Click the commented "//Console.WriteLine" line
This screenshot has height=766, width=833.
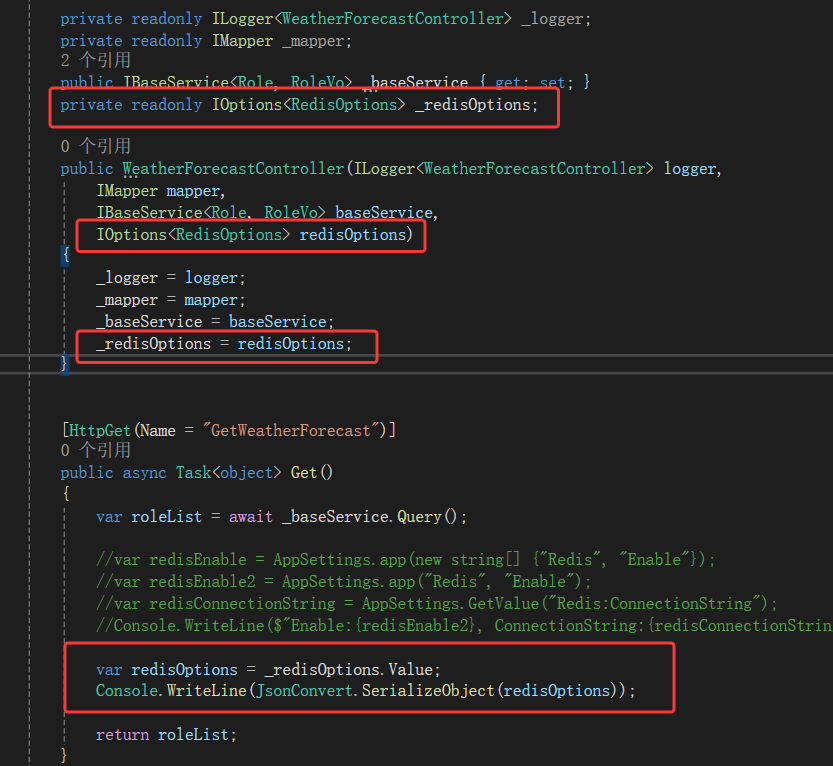tap(464, 626)
